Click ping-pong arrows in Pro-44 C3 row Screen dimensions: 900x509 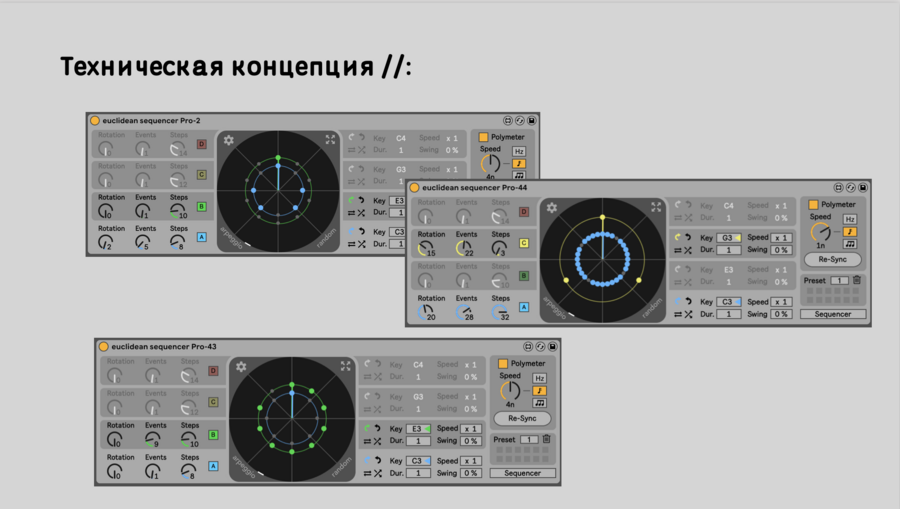[x=678, y=314]
